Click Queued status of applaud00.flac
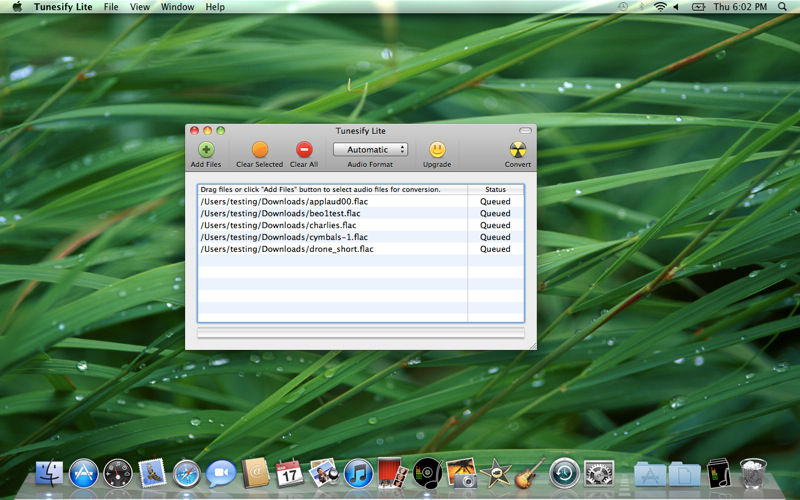The width and height of the screenshot is (800, 500). pos(495,202)
